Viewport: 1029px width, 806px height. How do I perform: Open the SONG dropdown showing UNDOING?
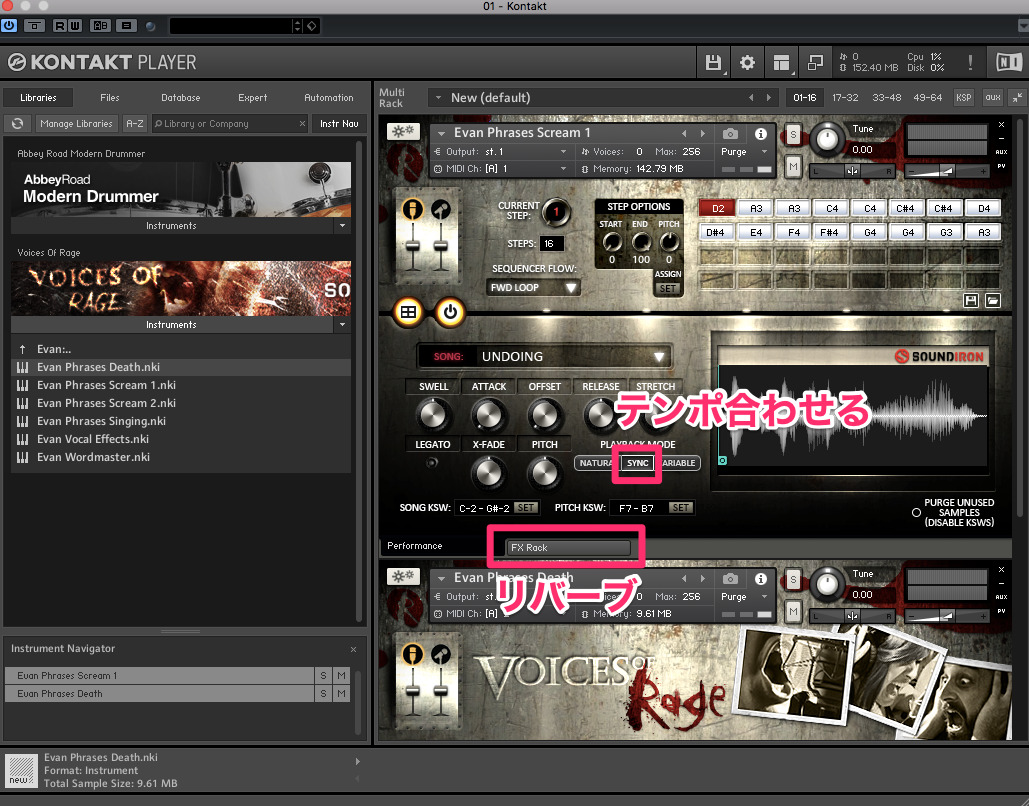[545, 356]
